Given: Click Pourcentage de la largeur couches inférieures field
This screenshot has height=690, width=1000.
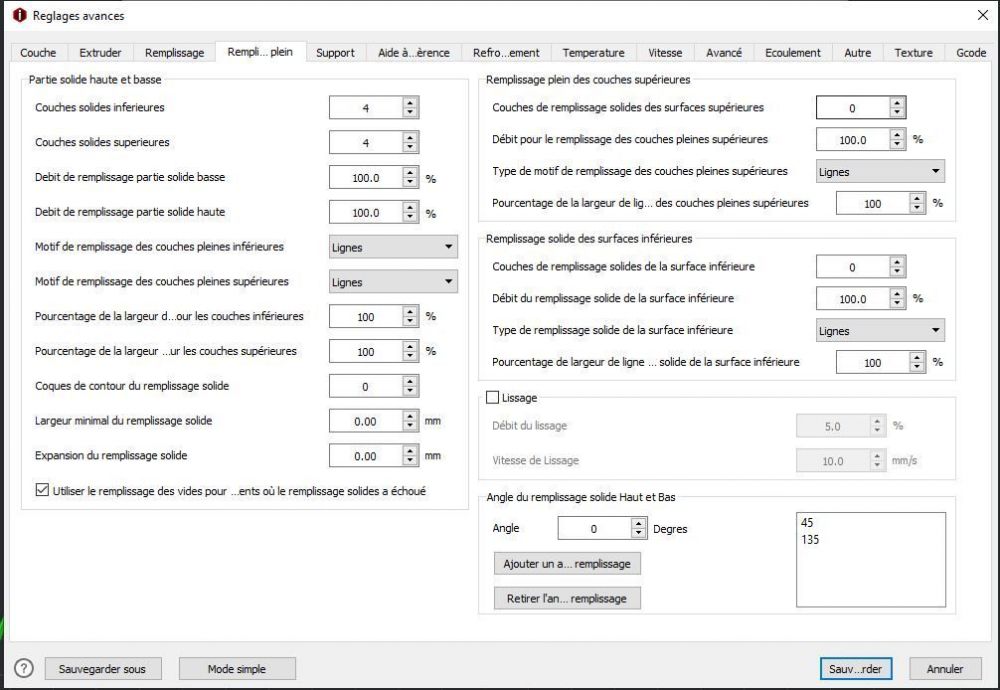Looking at the screenshot, I should (x=366, y=316).
